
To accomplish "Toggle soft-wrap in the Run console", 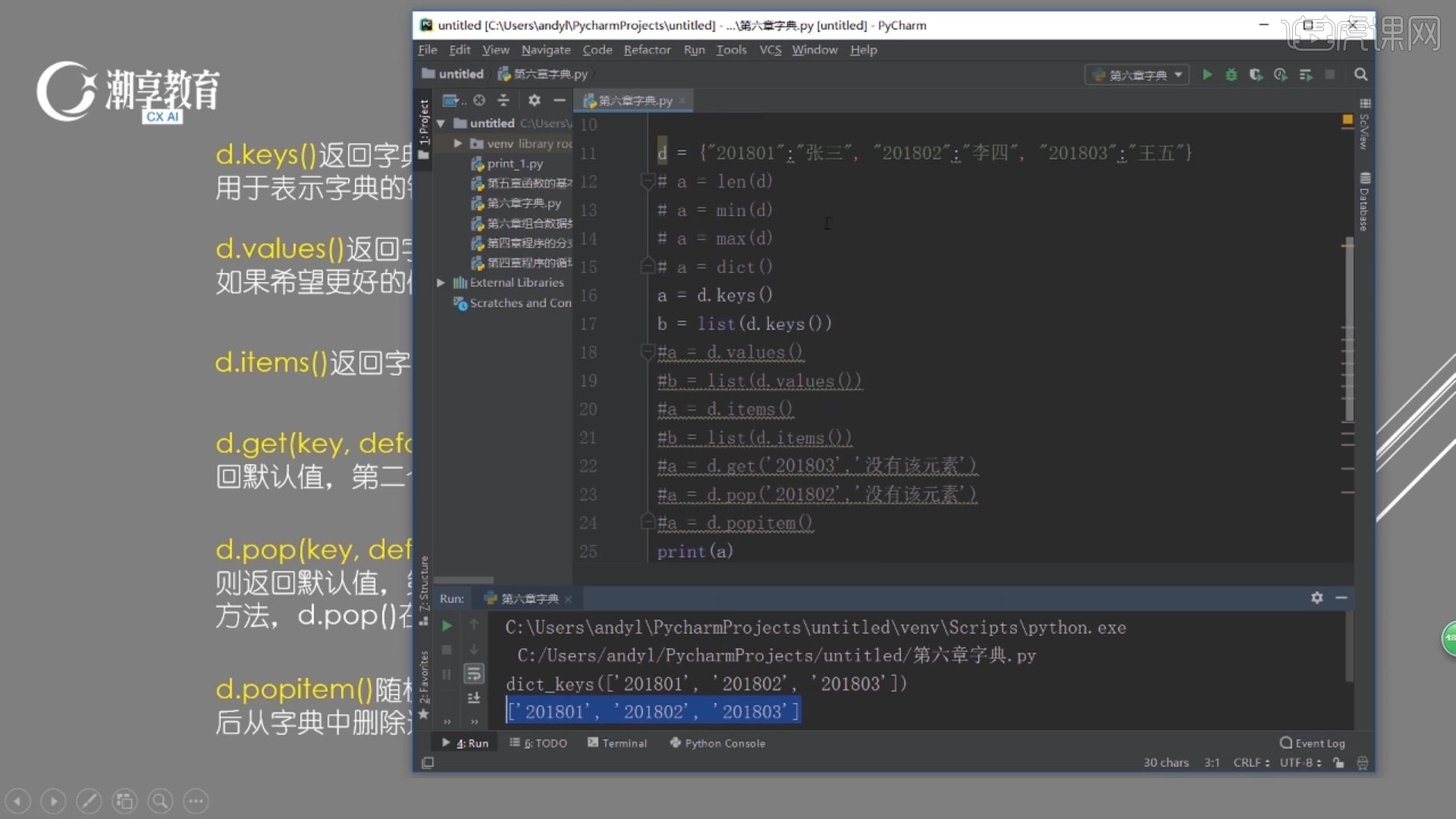I will tap(474, 673).
